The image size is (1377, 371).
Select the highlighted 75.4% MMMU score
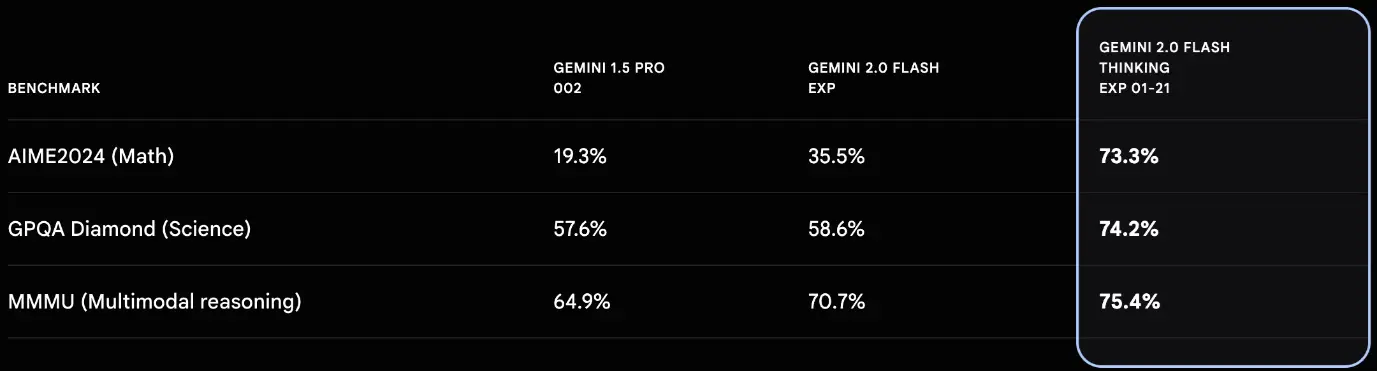1129,301
